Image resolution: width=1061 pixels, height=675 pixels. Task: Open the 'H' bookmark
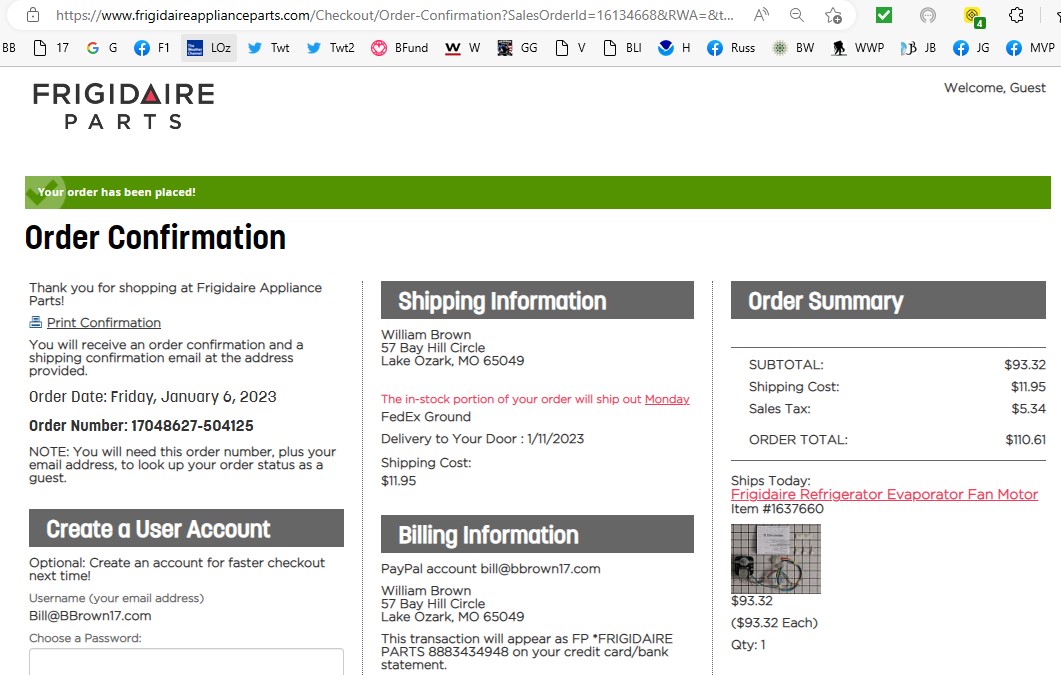click(675, 48)
